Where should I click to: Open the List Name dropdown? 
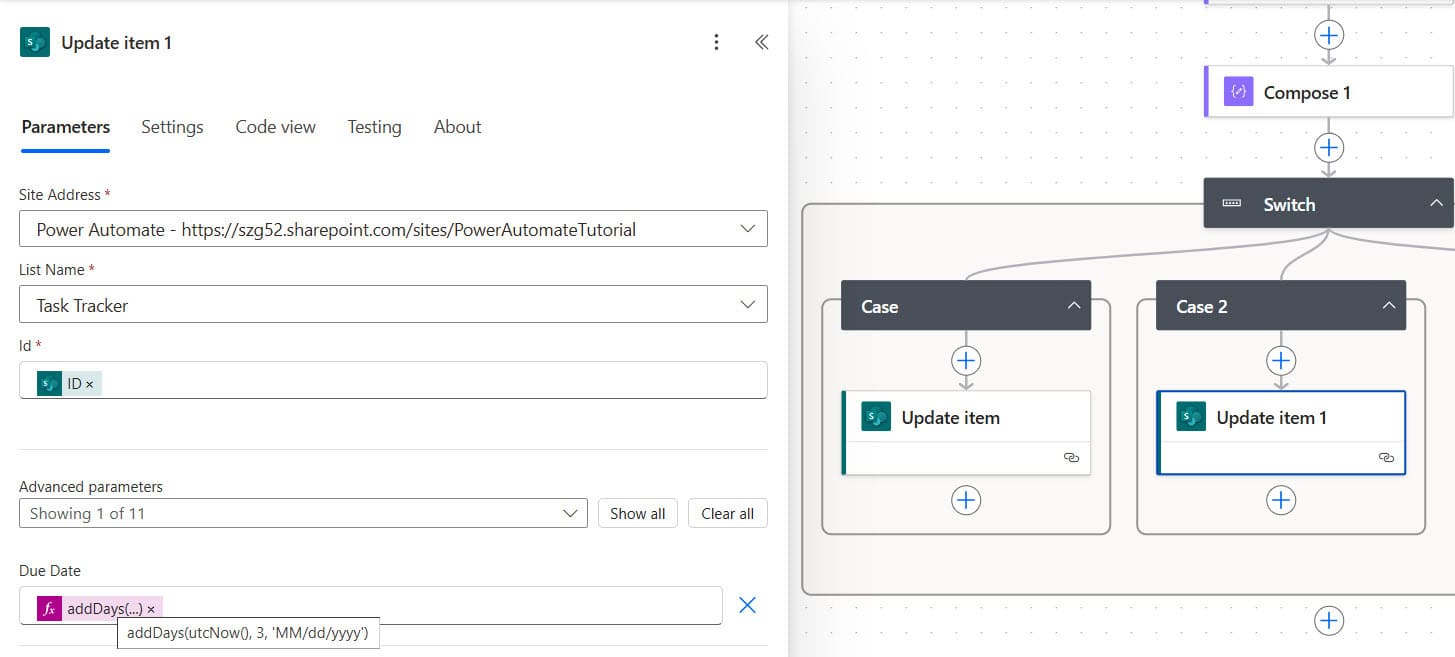coord(747,304)
